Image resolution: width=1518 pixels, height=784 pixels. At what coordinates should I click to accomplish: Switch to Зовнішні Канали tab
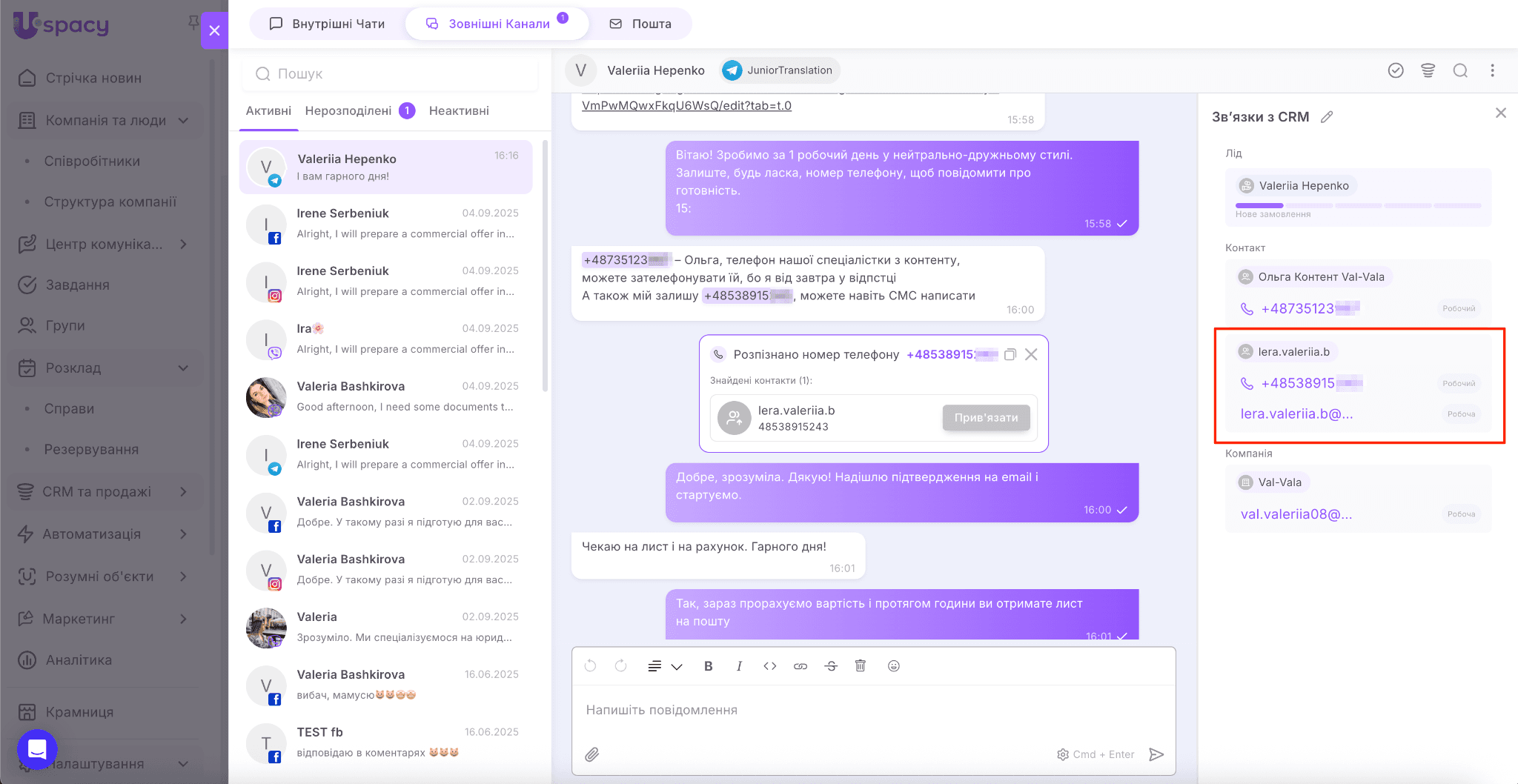pos(497,24)
